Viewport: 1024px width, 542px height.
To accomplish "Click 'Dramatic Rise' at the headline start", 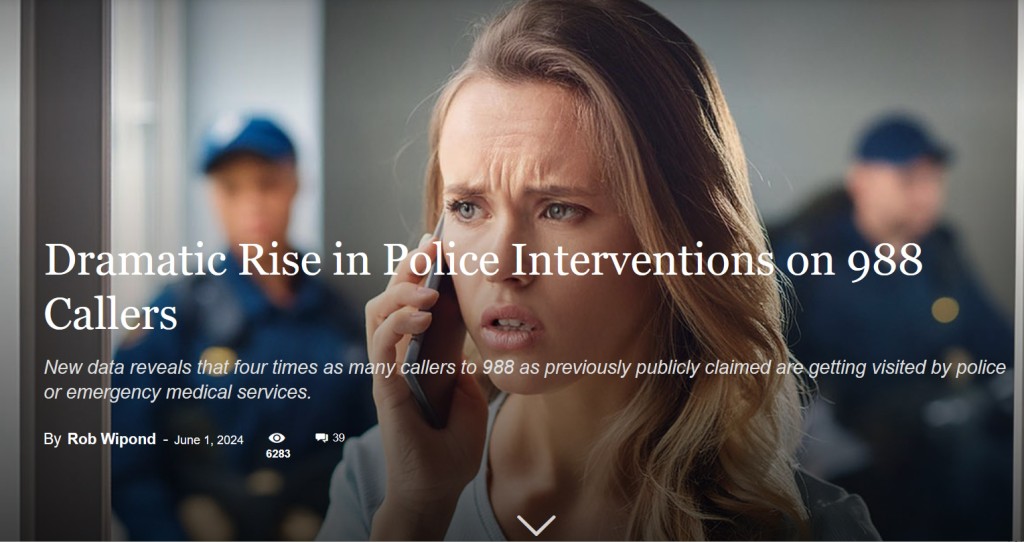I will click(x=183, y=260).
